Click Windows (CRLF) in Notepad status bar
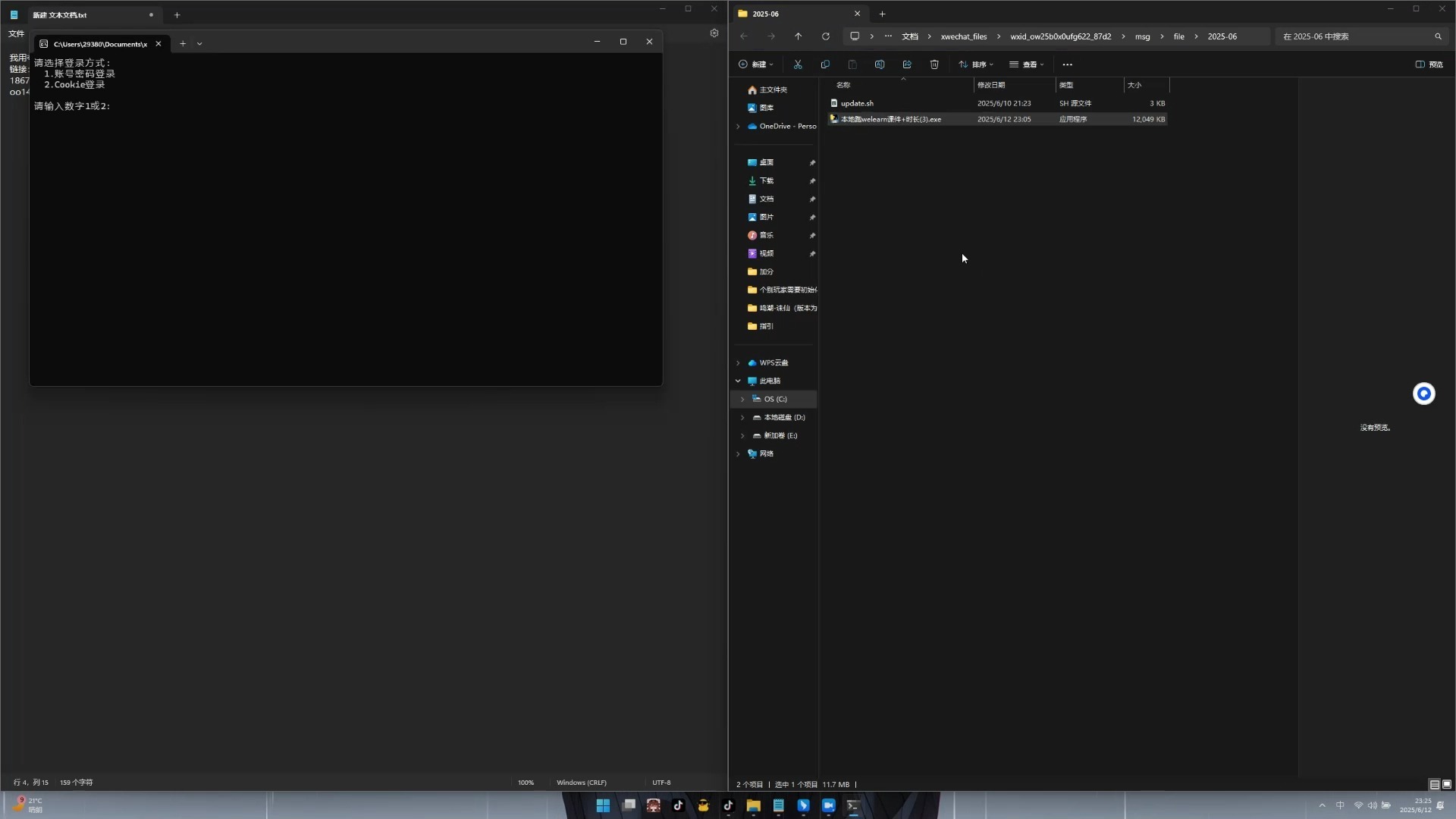This screenshot has width=1456, height=819. coord(582,783)
